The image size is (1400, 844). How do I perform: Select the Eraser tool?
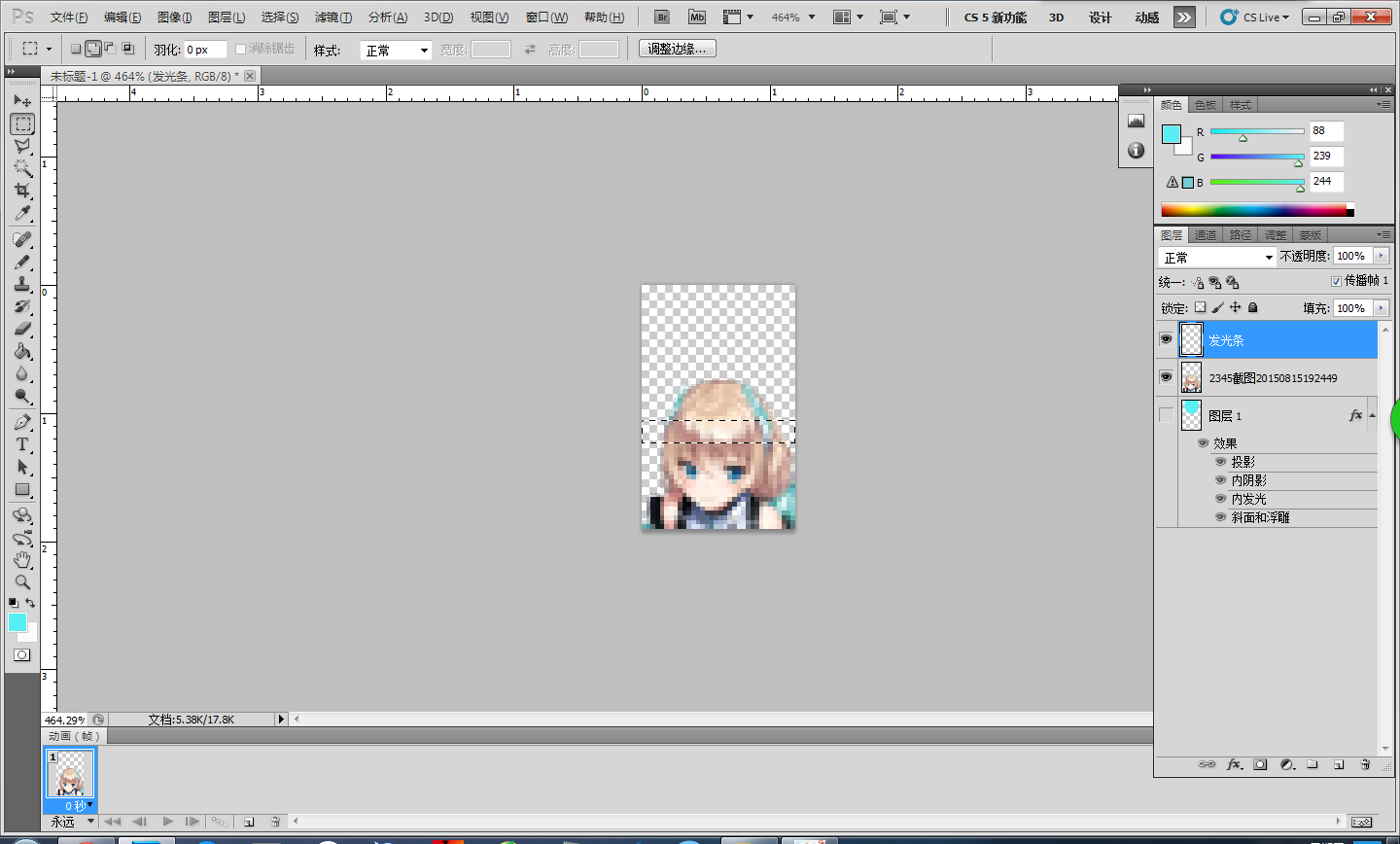pos(22,329)
